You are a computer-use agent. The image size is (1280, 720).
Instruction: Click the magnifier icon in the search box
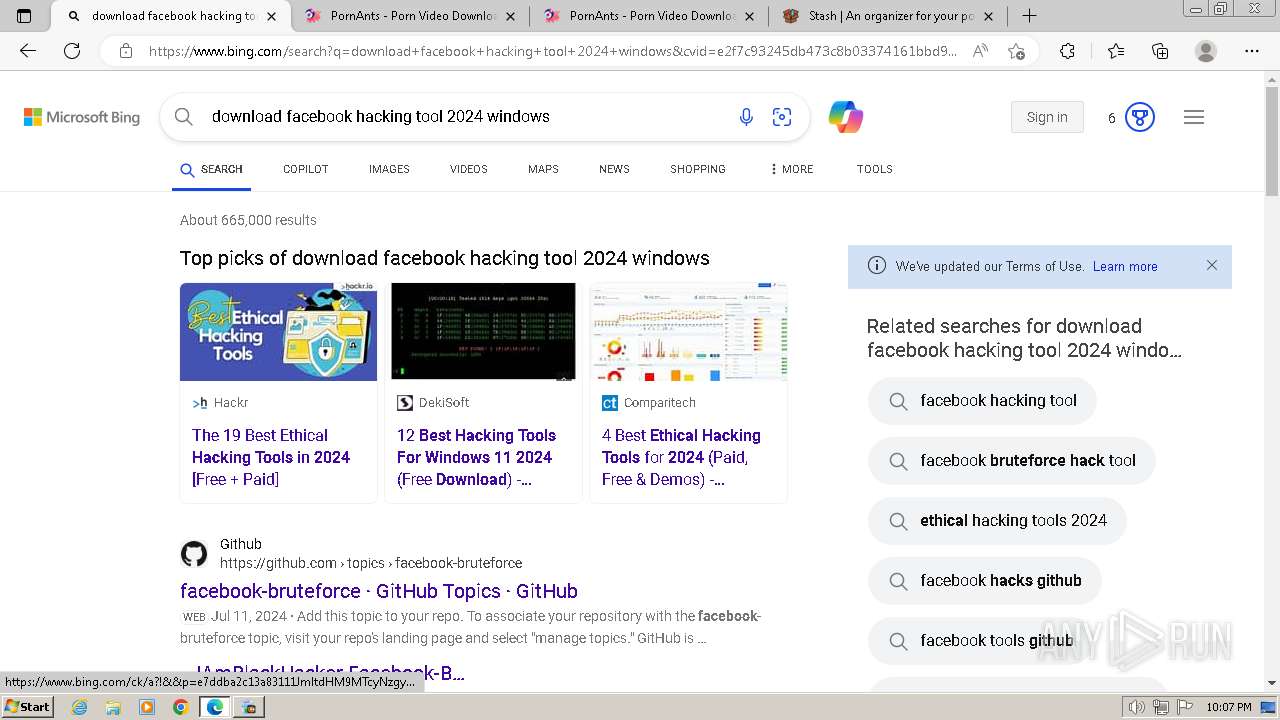[184, 117]
